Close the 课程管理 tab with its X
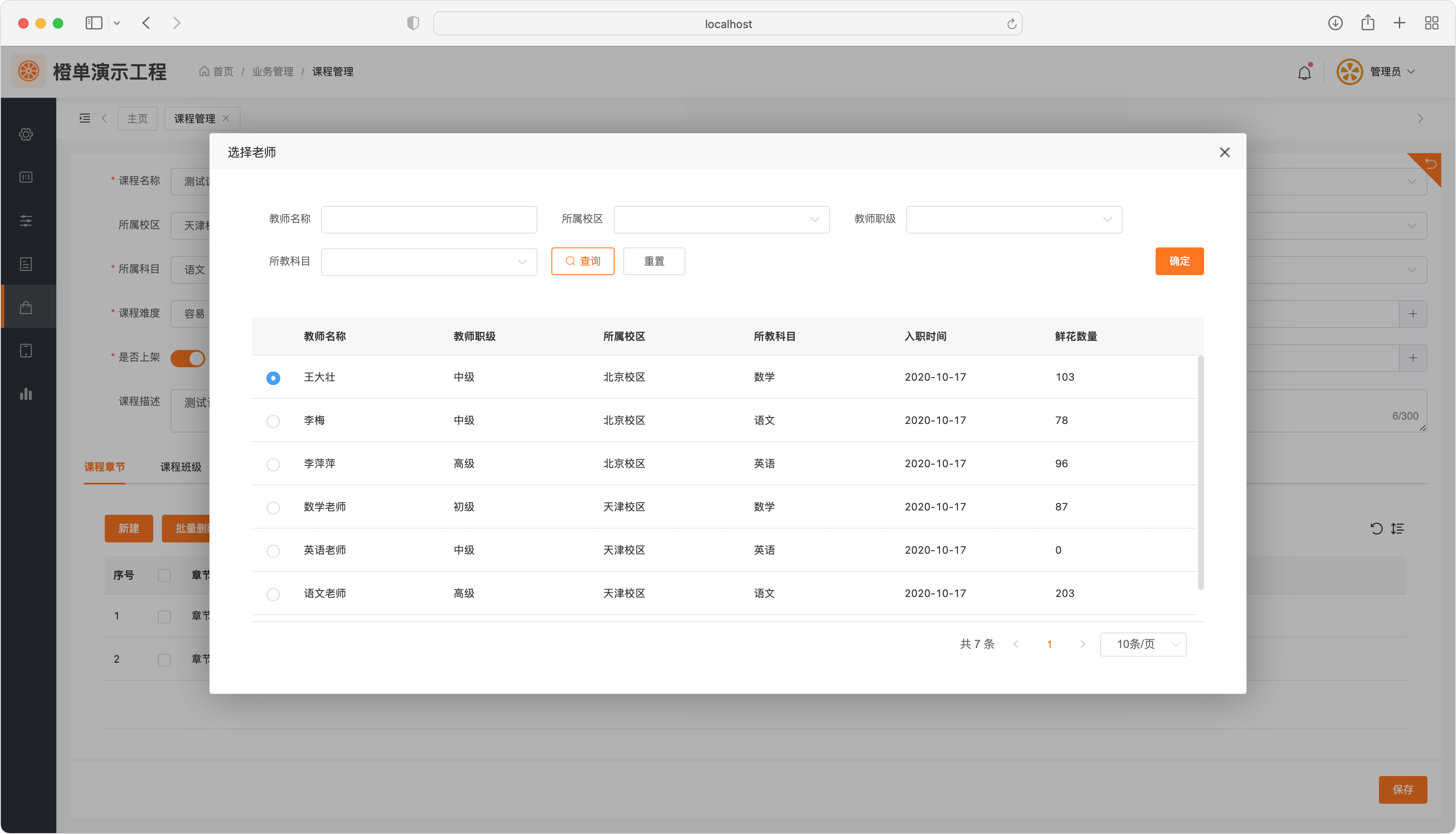This screenshot has width=1456, height=834. tap(226, 118)
